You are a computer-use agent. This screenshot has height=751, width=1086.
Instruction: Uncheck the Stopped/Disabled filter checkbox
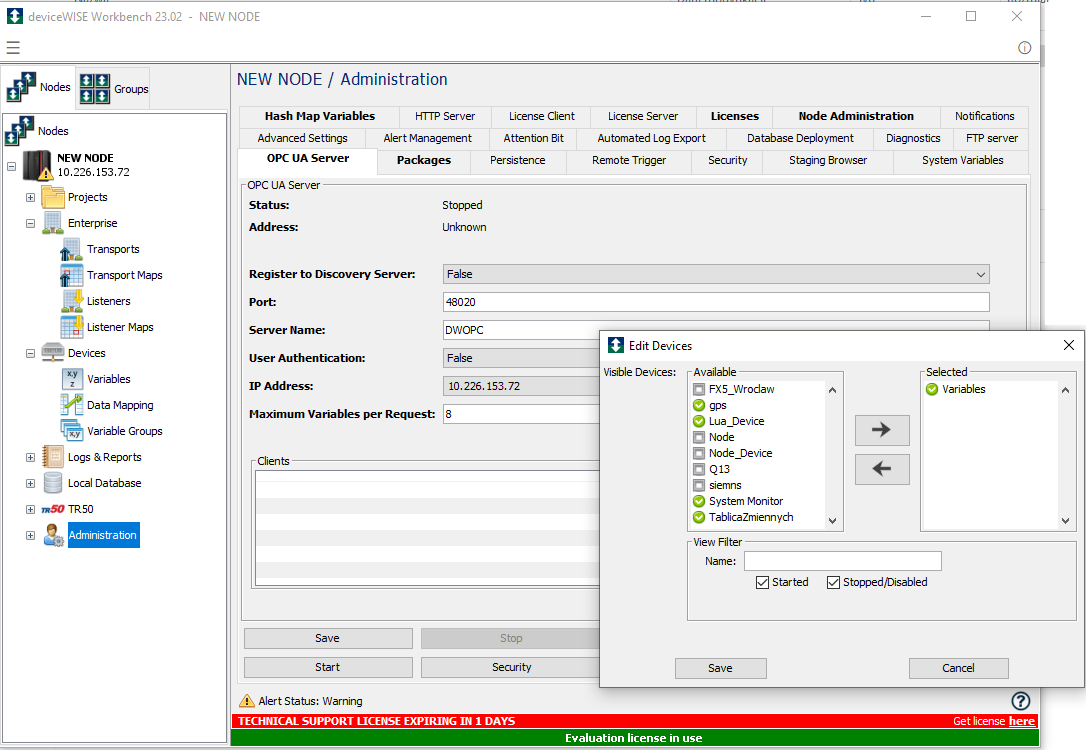833,582
